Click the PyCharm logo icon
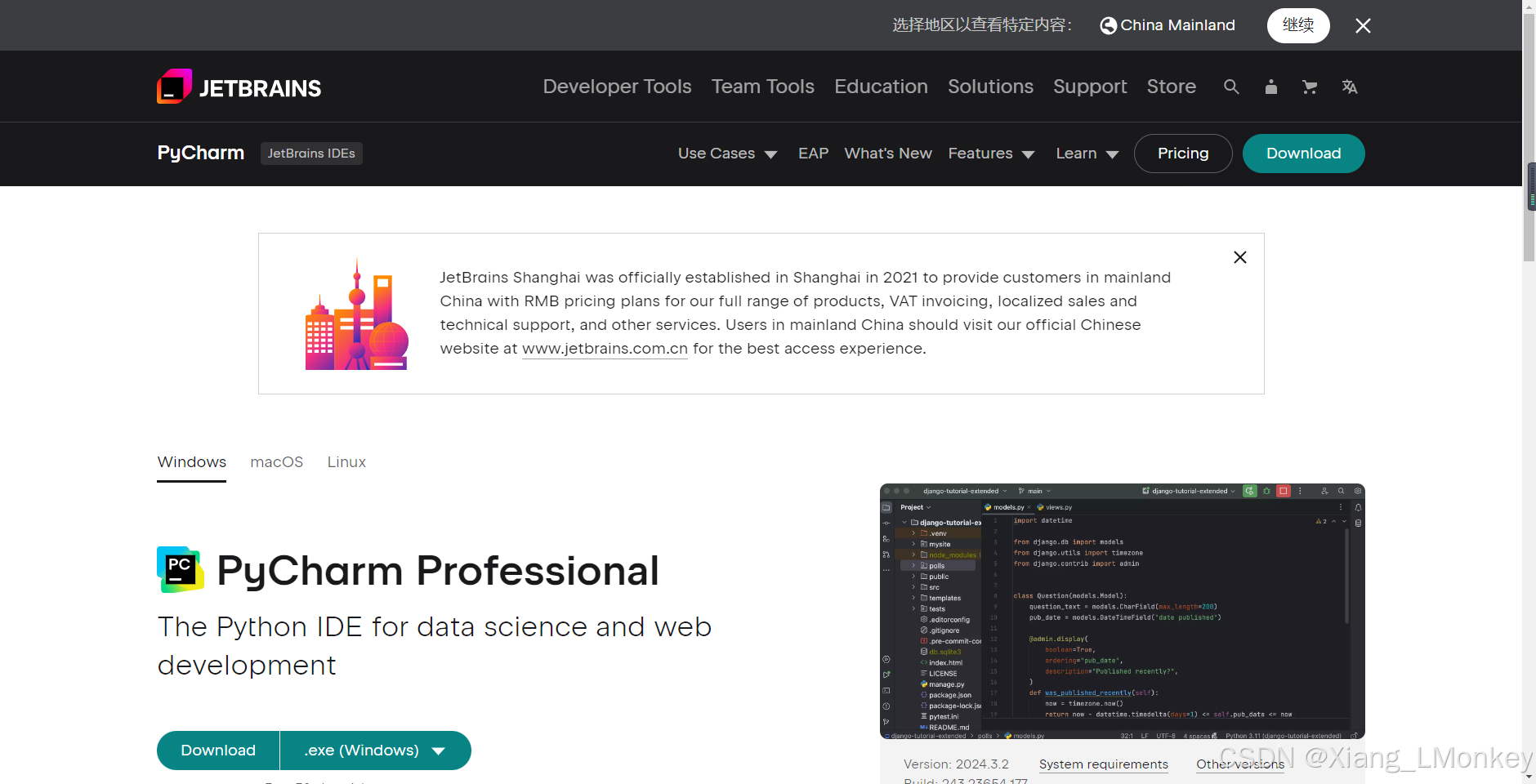The height and width of the screenshot is (784, 1536). coord(179,569)
